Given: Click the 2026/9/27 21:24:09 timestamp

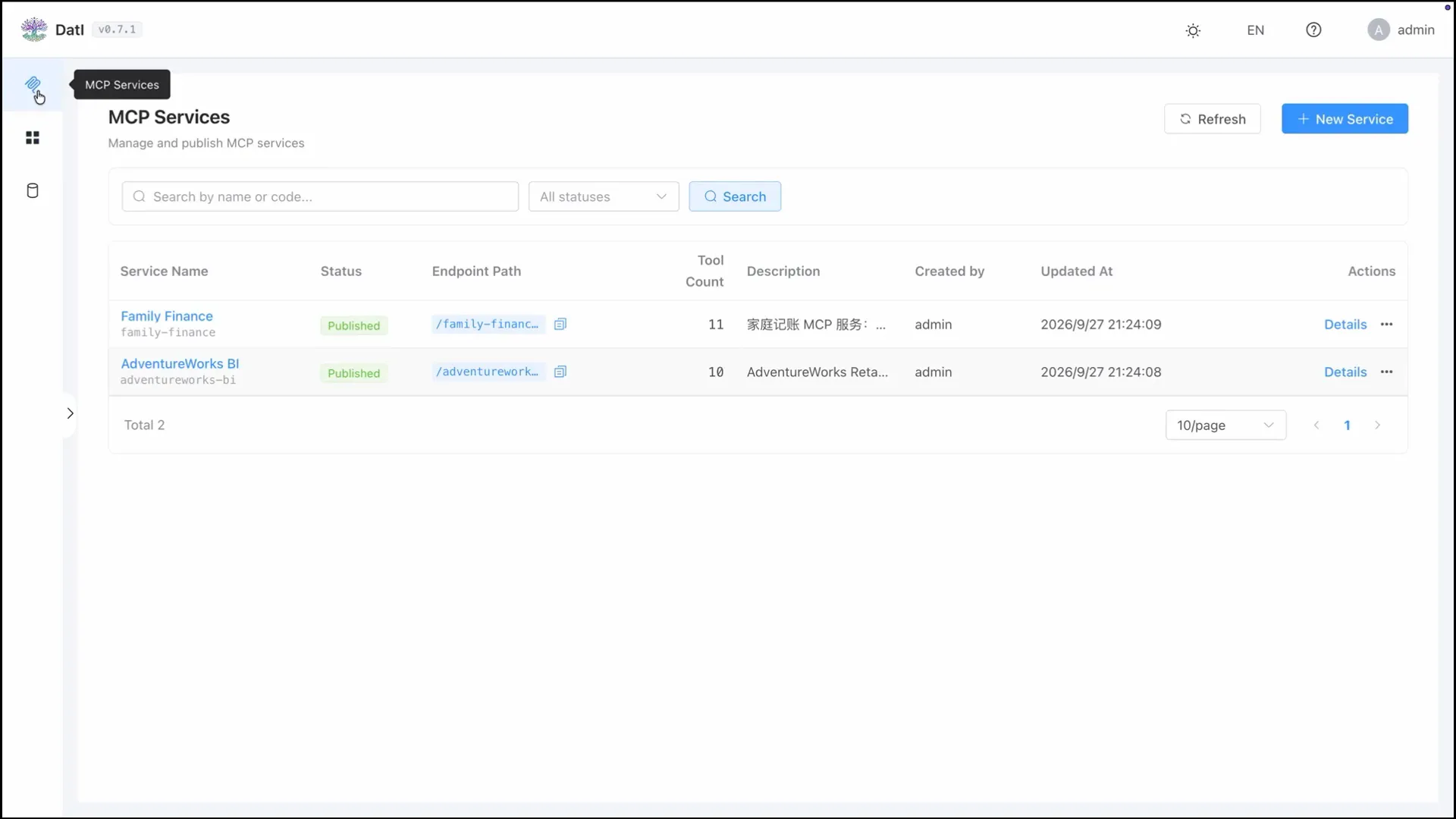Looking at the screenshot, I should pos(1100,325).
